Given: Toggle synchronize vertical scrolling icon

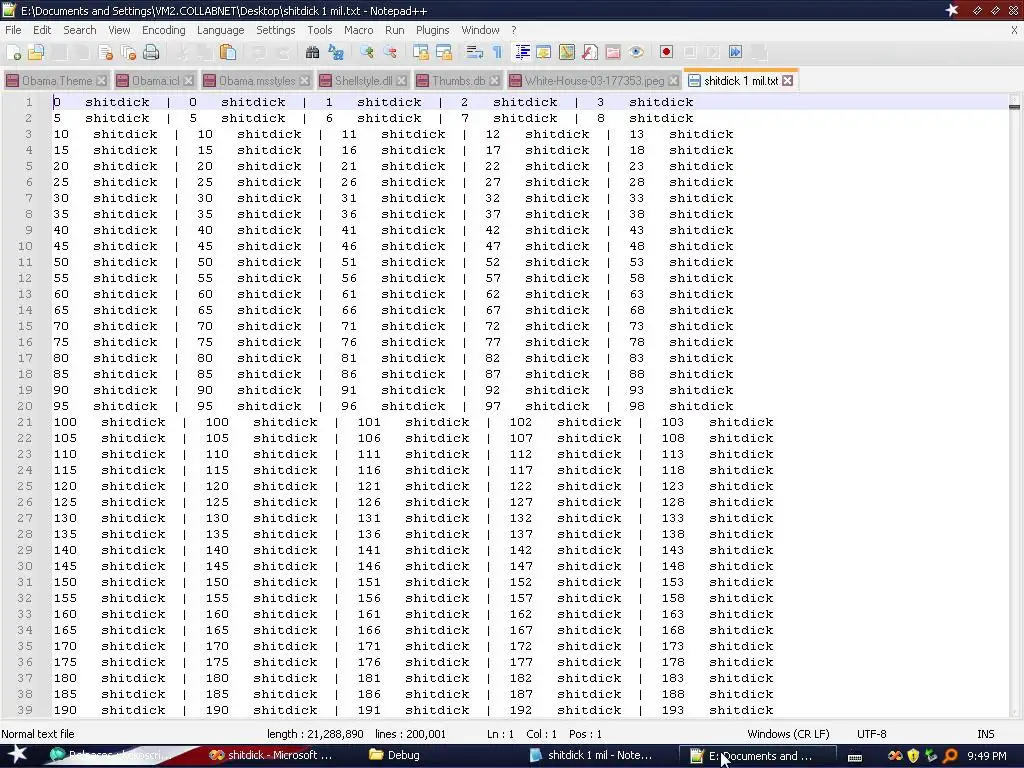Looking at the screenshot, I should tap(421, 52).
